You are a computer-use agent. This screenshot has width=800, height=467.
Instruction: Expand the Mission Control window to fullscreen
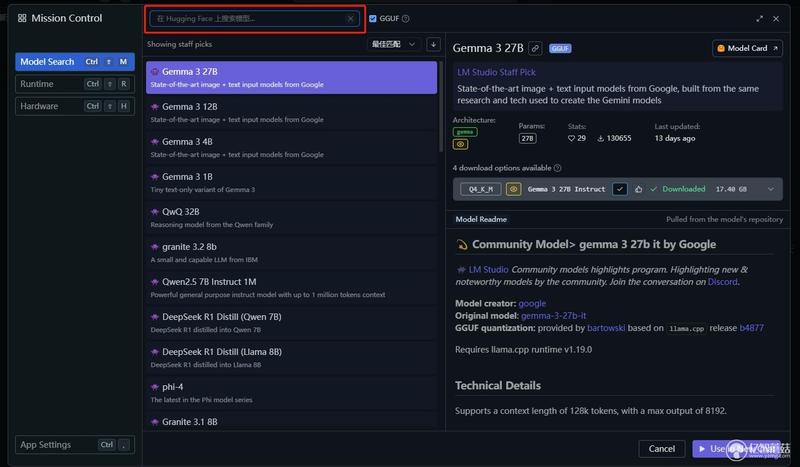click(x=759, y=18)
